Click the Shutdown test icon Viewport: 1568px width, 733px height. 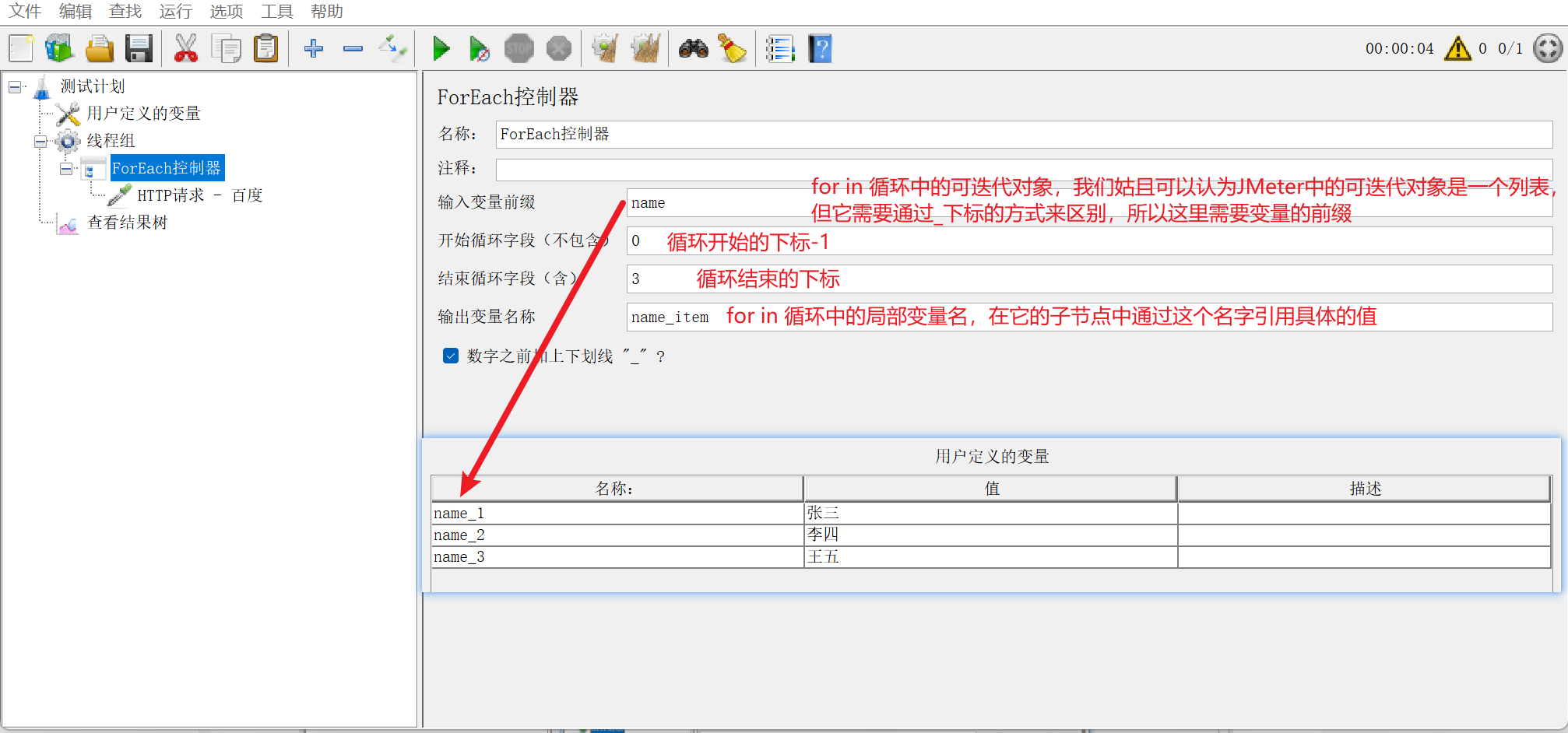click(559, 48)
